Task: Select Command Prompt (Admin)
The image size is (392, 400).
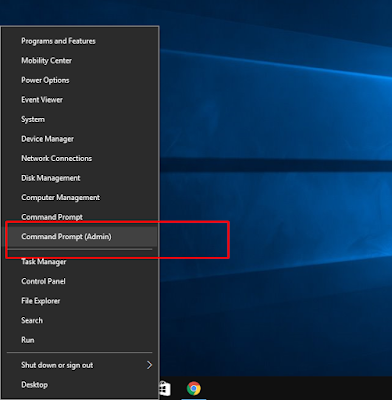Action: coord(80,237)
